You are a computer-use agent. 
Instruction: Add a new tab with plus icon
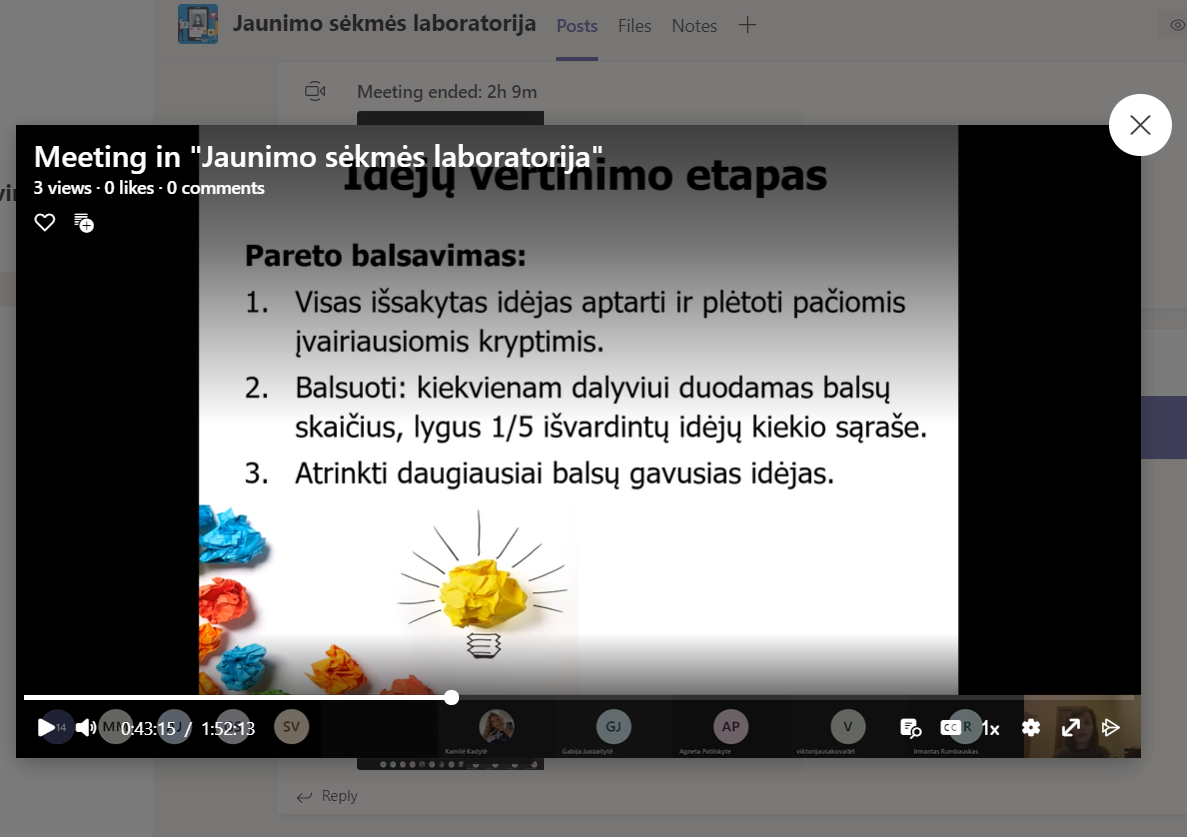tap(747, 25)
